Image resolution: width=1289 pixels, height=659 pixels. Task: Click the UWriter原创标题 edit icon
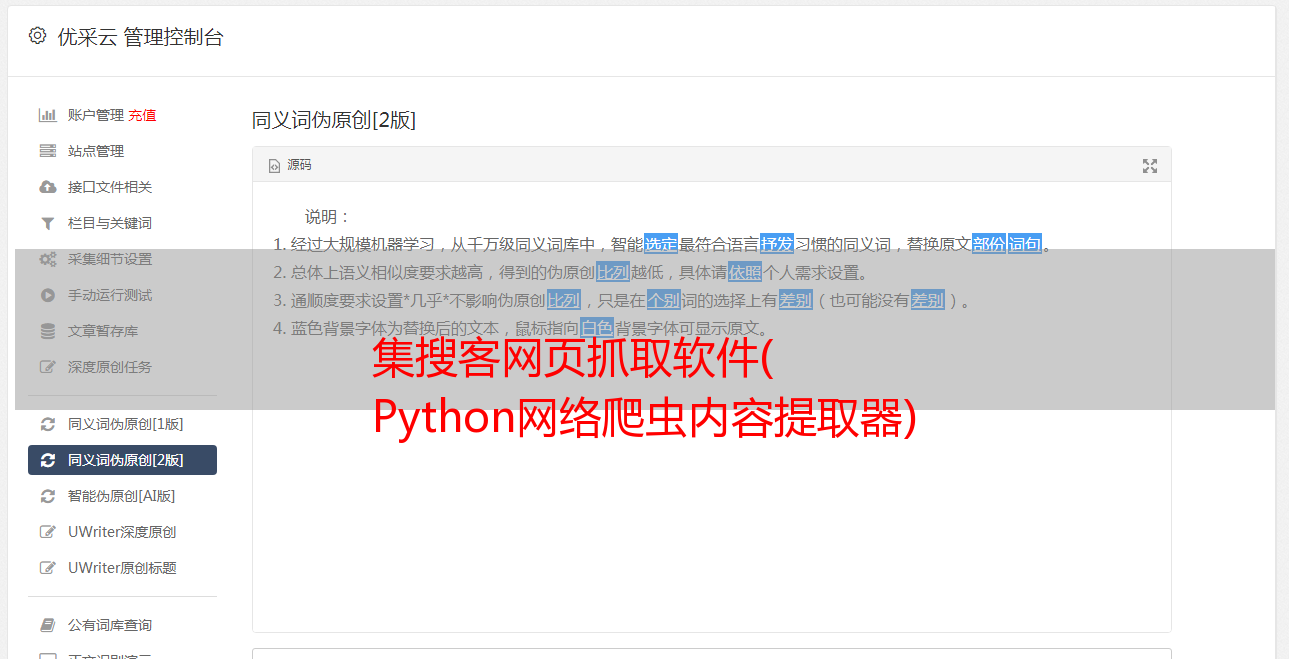click(x=47, y=568)
